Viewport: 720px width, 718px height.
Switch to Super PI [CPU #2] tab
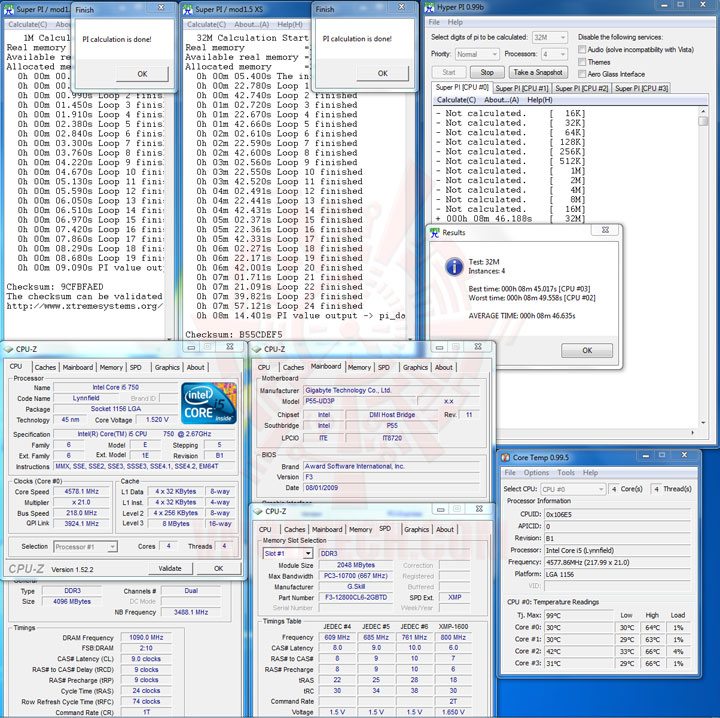581,88
